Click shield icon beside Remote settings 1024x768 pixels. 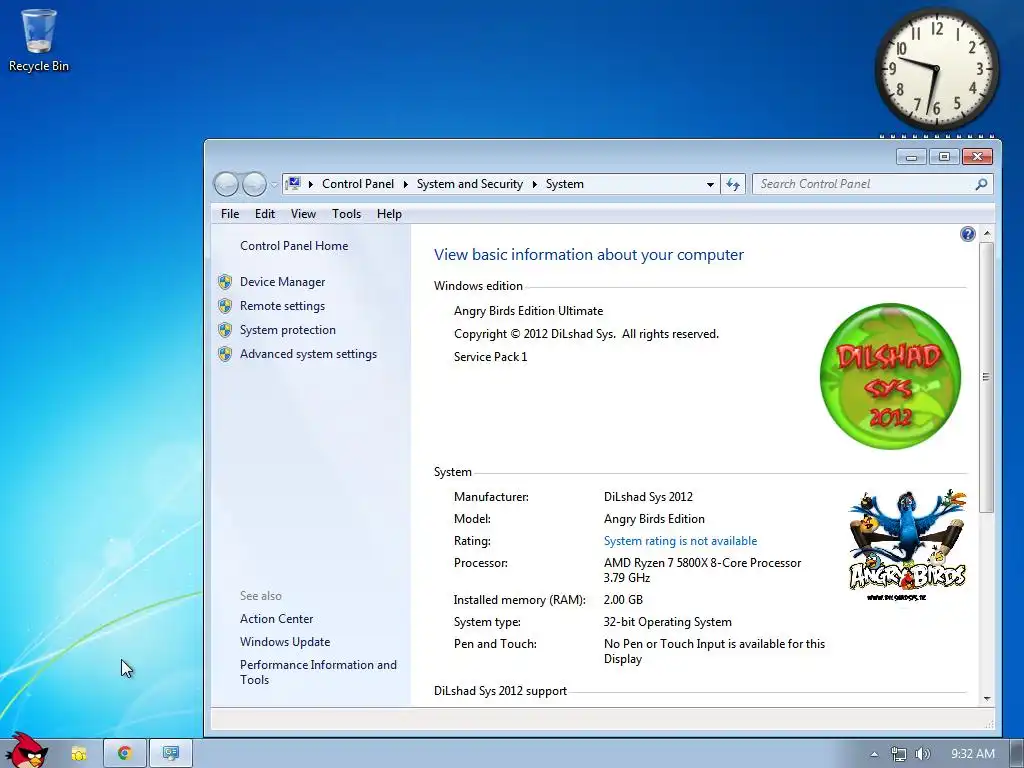click(x=225, y=306)
